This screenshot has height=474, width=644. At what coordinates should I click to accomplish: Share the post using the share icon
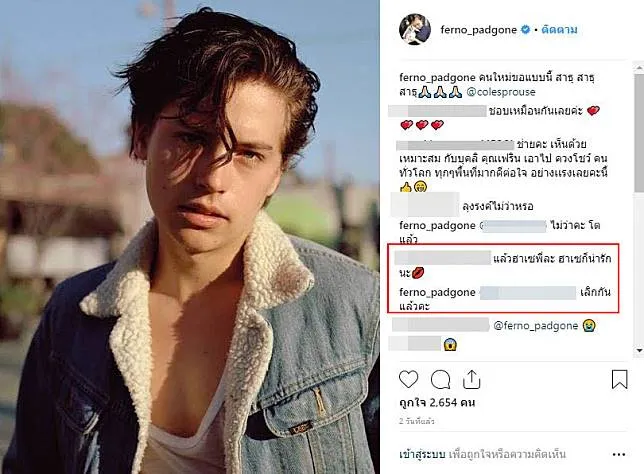click(x=472, y=380)
